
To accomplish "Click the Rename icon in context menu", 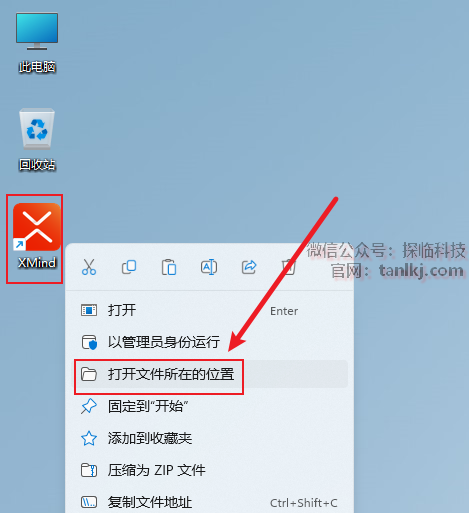I will coord(209,267).
